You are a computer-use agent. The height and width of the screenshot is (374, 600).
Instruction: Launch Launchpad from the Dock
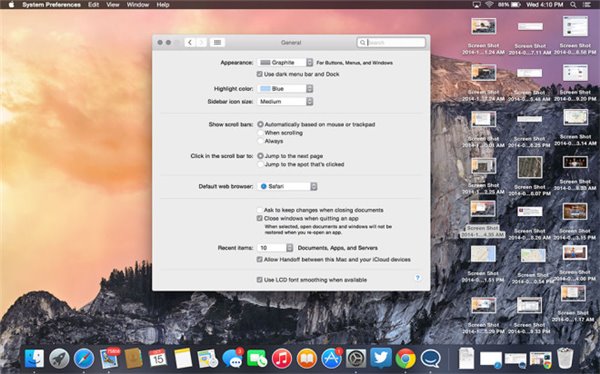click(x=59, y=359)
